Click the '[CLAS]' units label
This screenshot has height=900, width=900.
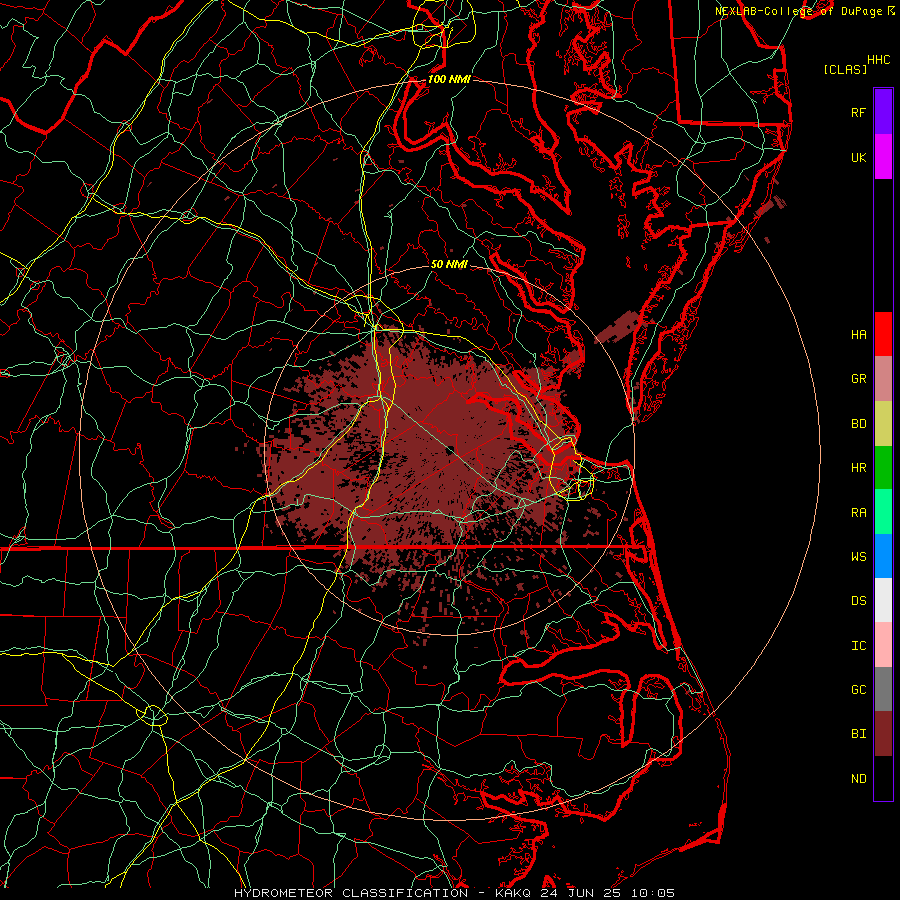pyautogui.click(x=845, y=69)
